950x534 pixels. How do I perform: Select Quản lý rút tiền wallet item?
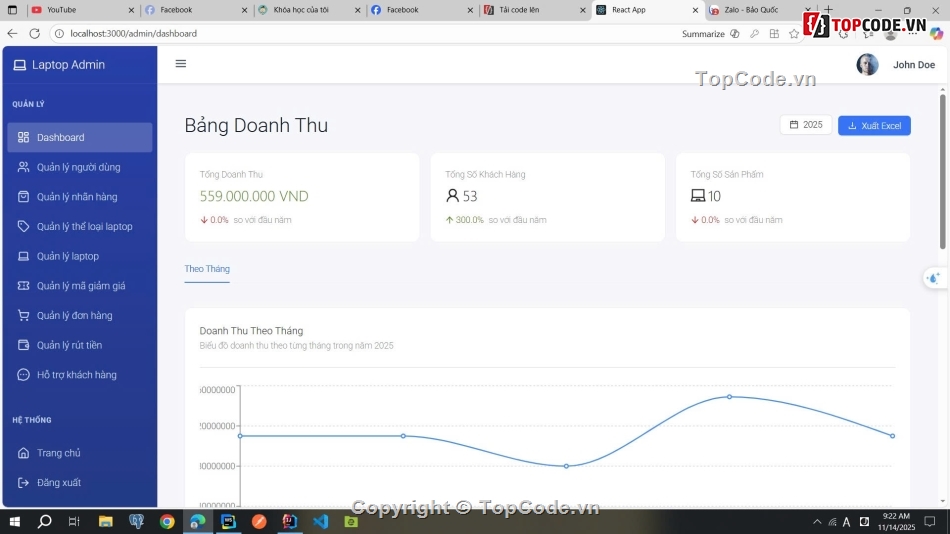click(69, 346)
